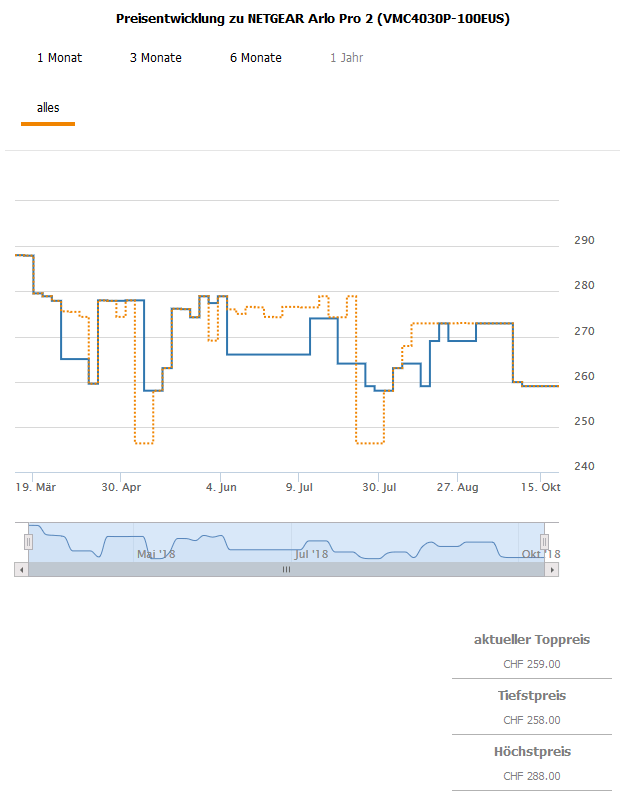Image resolution: width=622 pixels, height=799 pixels.
Task: Click the 30. Jul axis date label
Action: (x=379, y=487)
